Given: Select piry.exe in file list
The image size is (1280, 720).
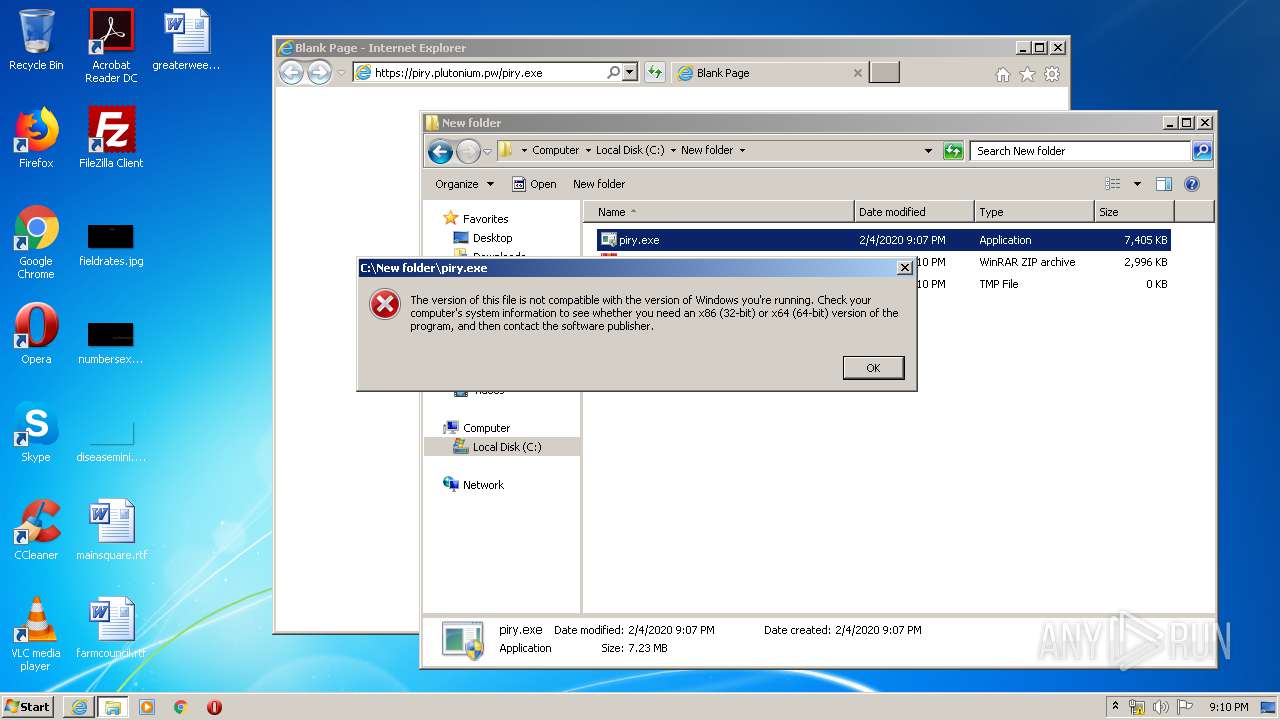Looking at the screenshot, I should click(x=883, y=240).
